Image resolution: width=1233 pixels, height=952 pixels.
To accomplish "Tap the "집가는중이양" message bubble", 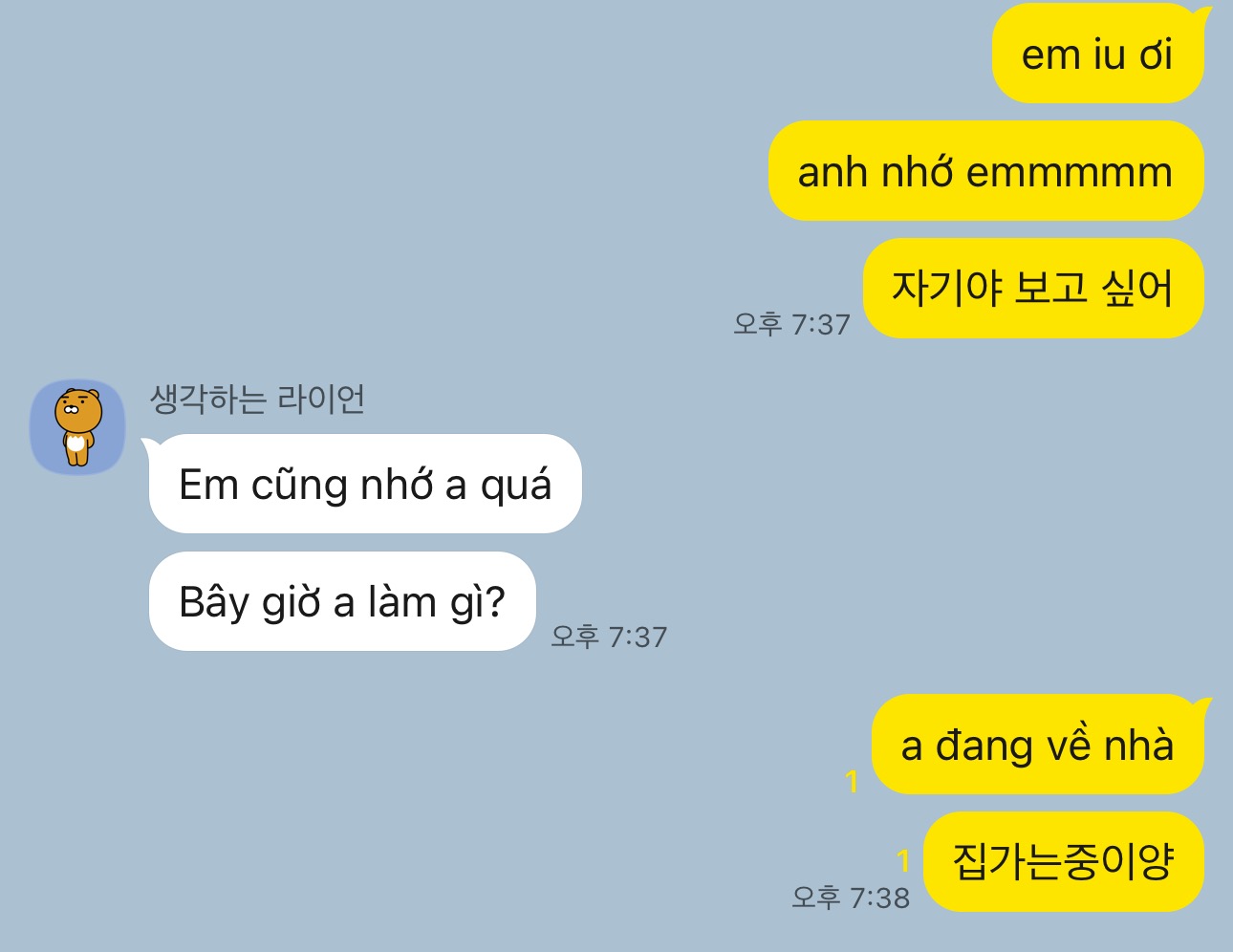I will coord(1063,861).
